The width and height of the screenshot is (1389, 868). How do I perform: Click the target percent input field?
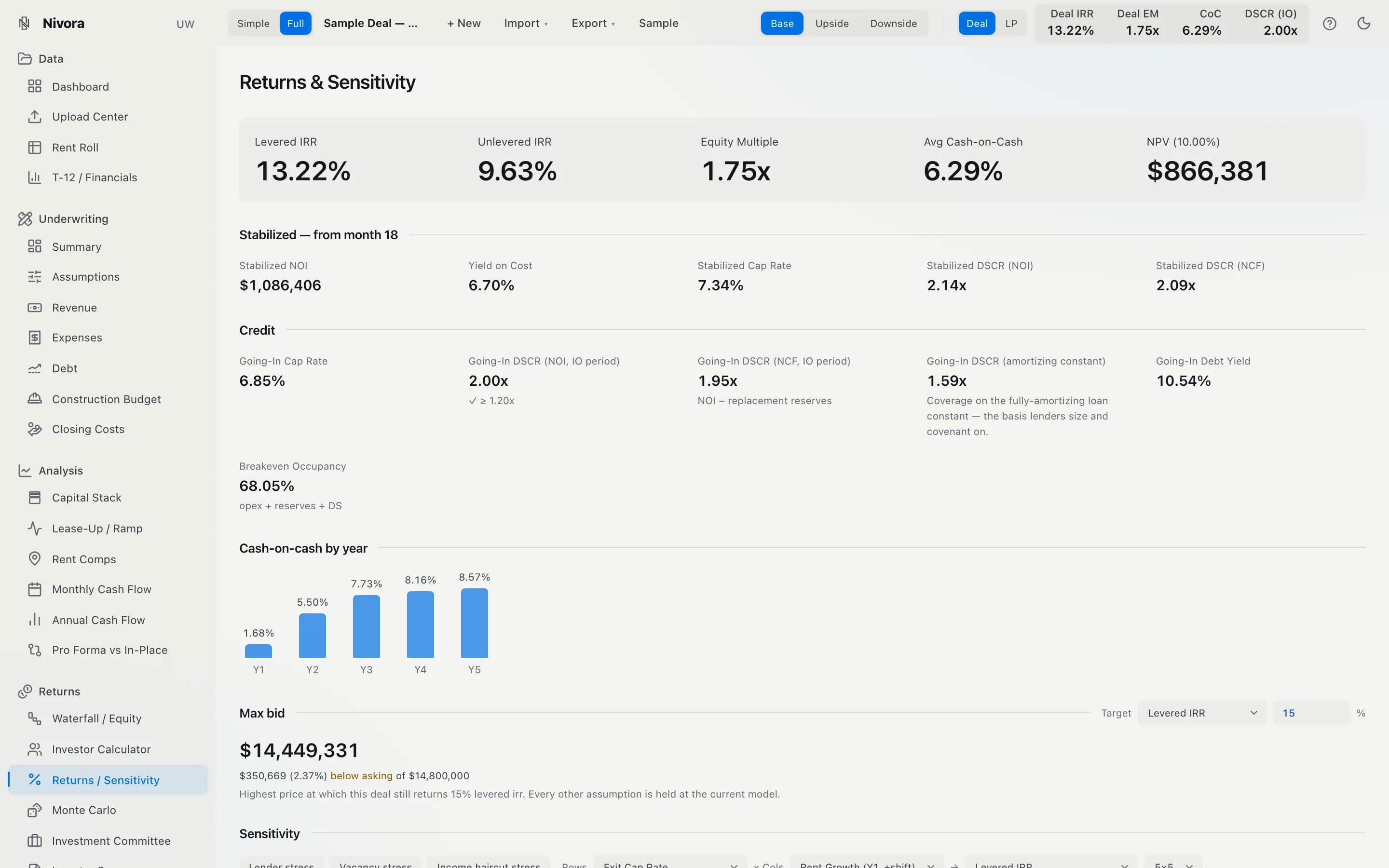pos(1311,713)
